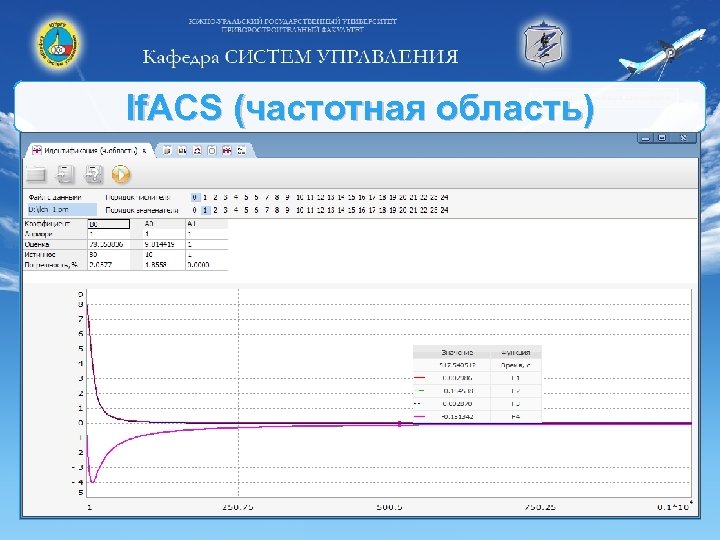The image size is (720, 540).
Task: Run identification with the orange play button
Action: [x=121, y=174]
